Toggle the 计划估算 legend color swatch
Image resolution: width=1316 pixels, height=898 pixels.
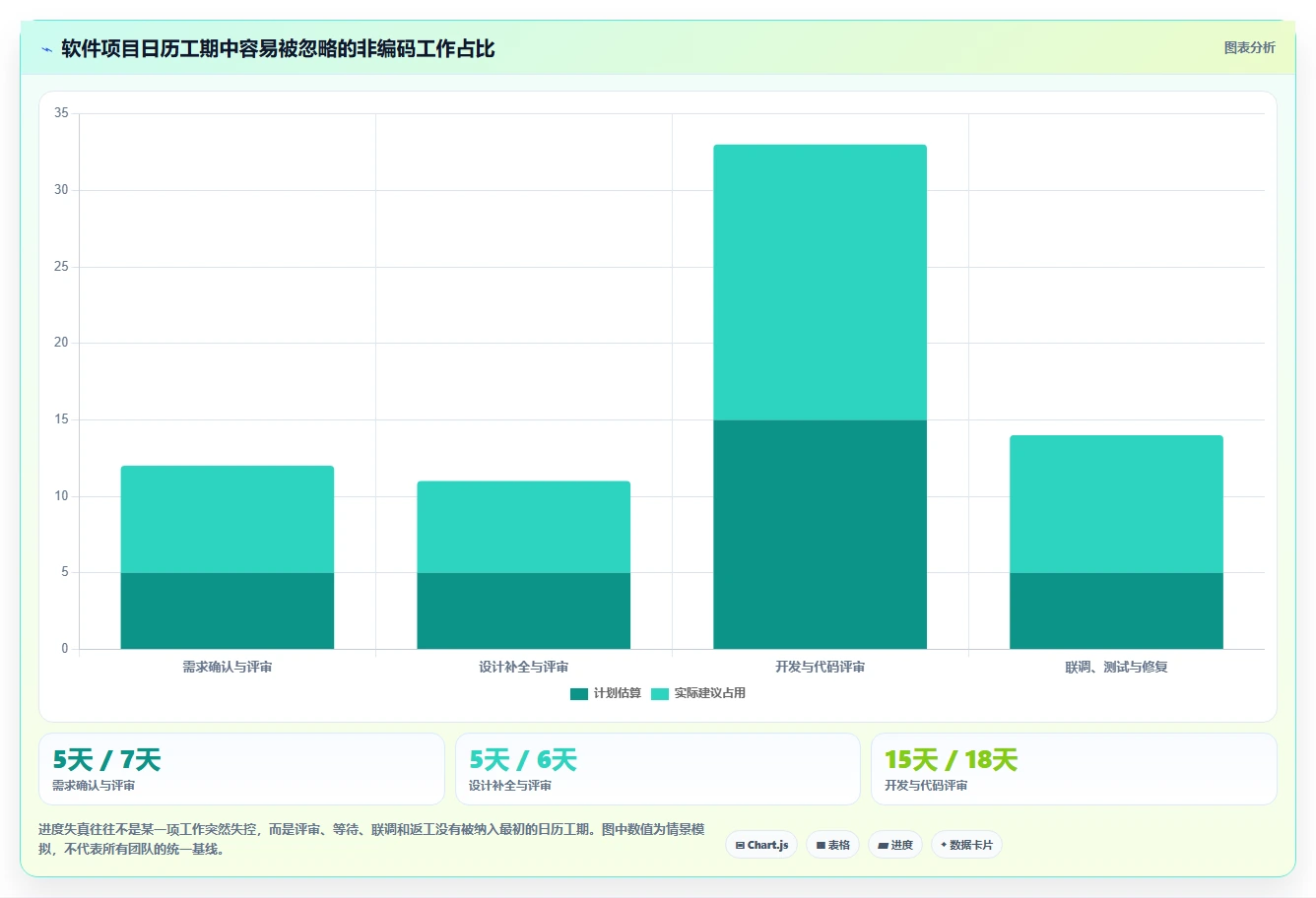click(x=579, y=694)
